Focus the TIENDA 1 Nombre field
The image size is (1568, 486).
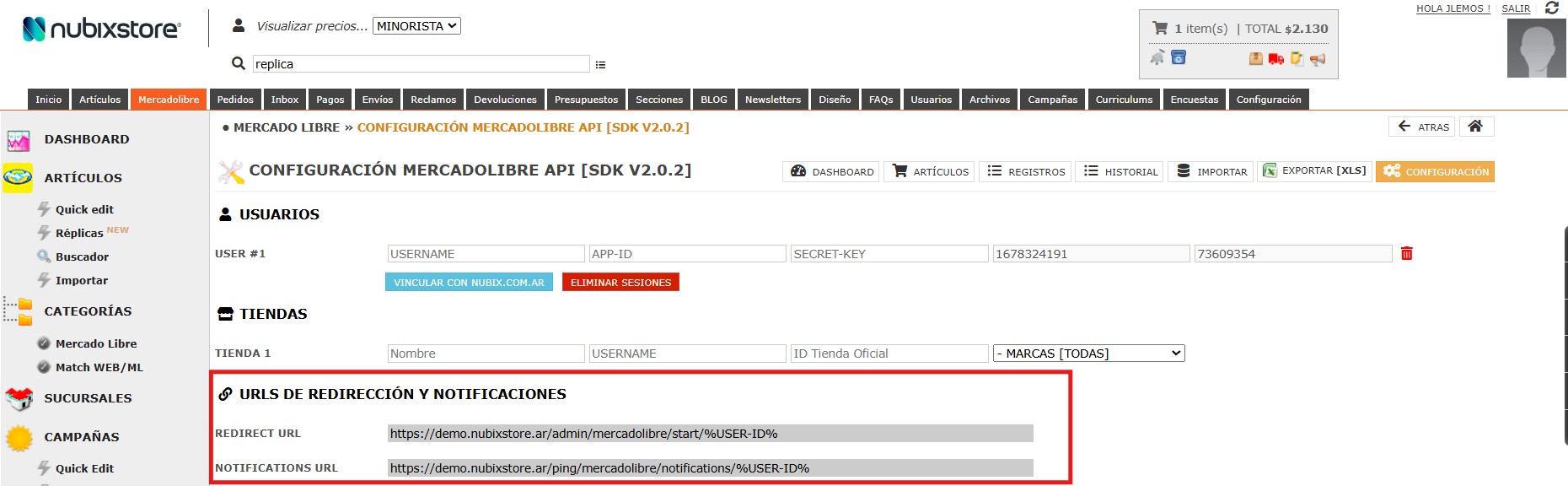486,354
